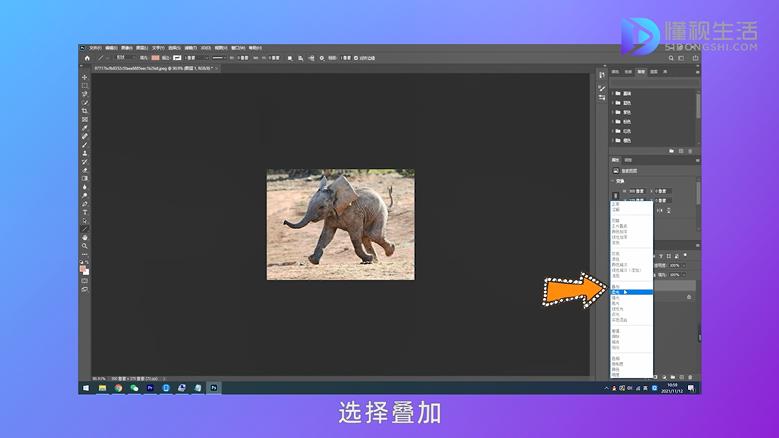Expand the 紫色 gradient folder

[x=613, y=112]
